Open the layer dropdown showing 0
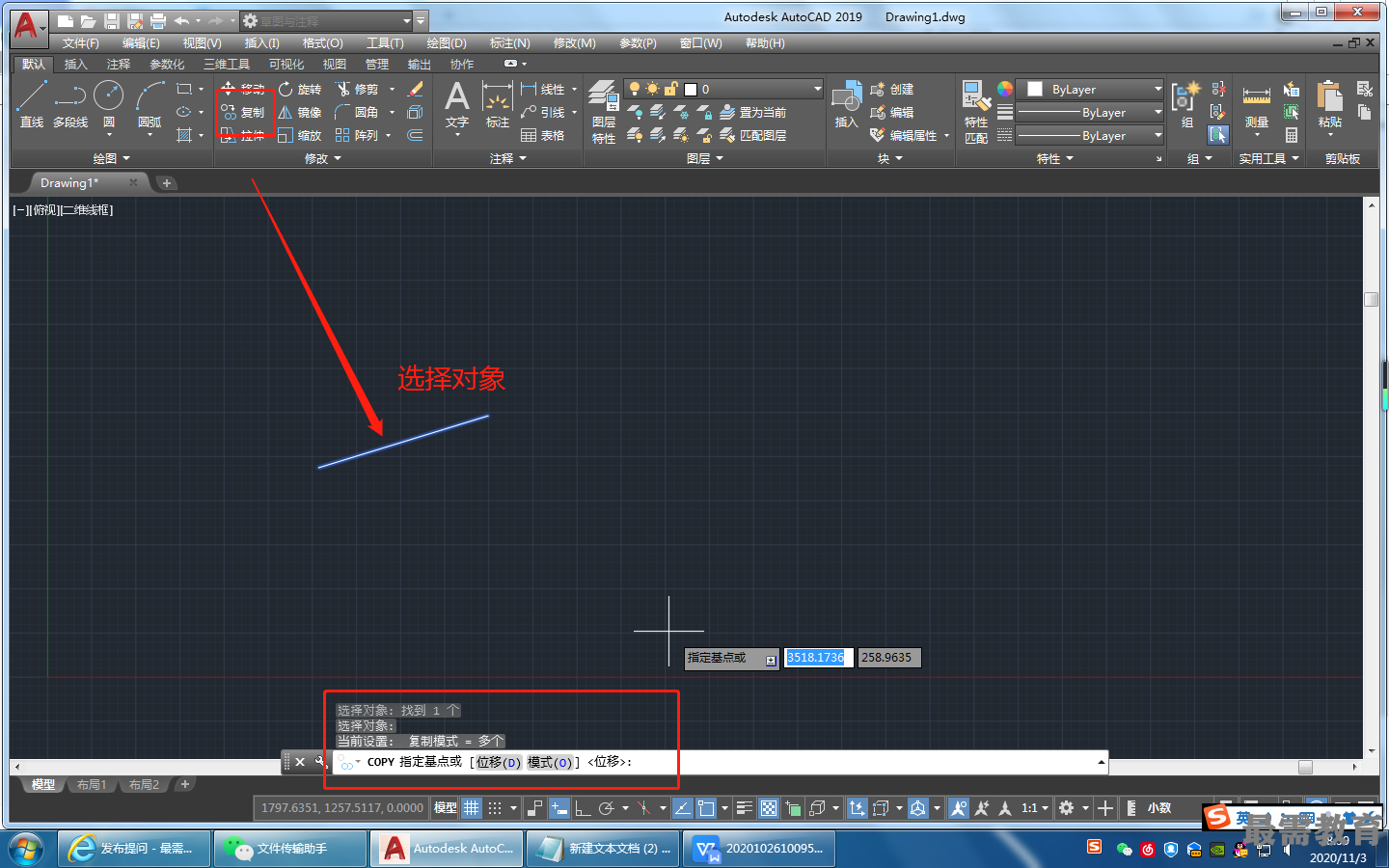The height and width of the screenshot is (868, 1389). pyautogui.click(x=723, y=89)
